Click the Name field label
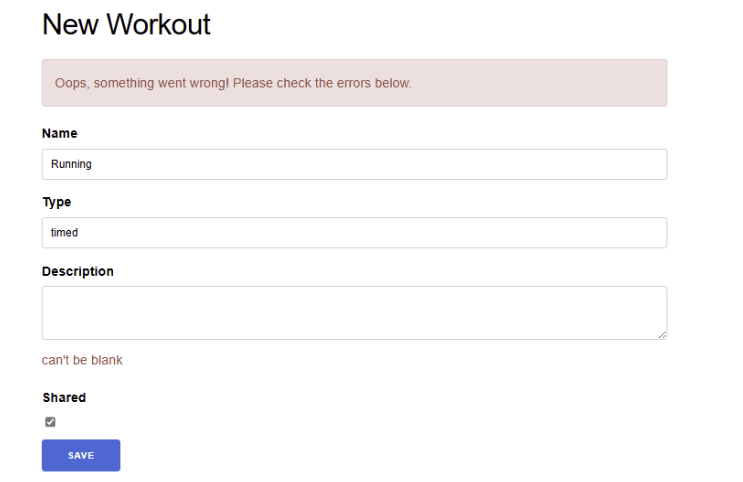 pyautogui.click(x=60, y=133)
